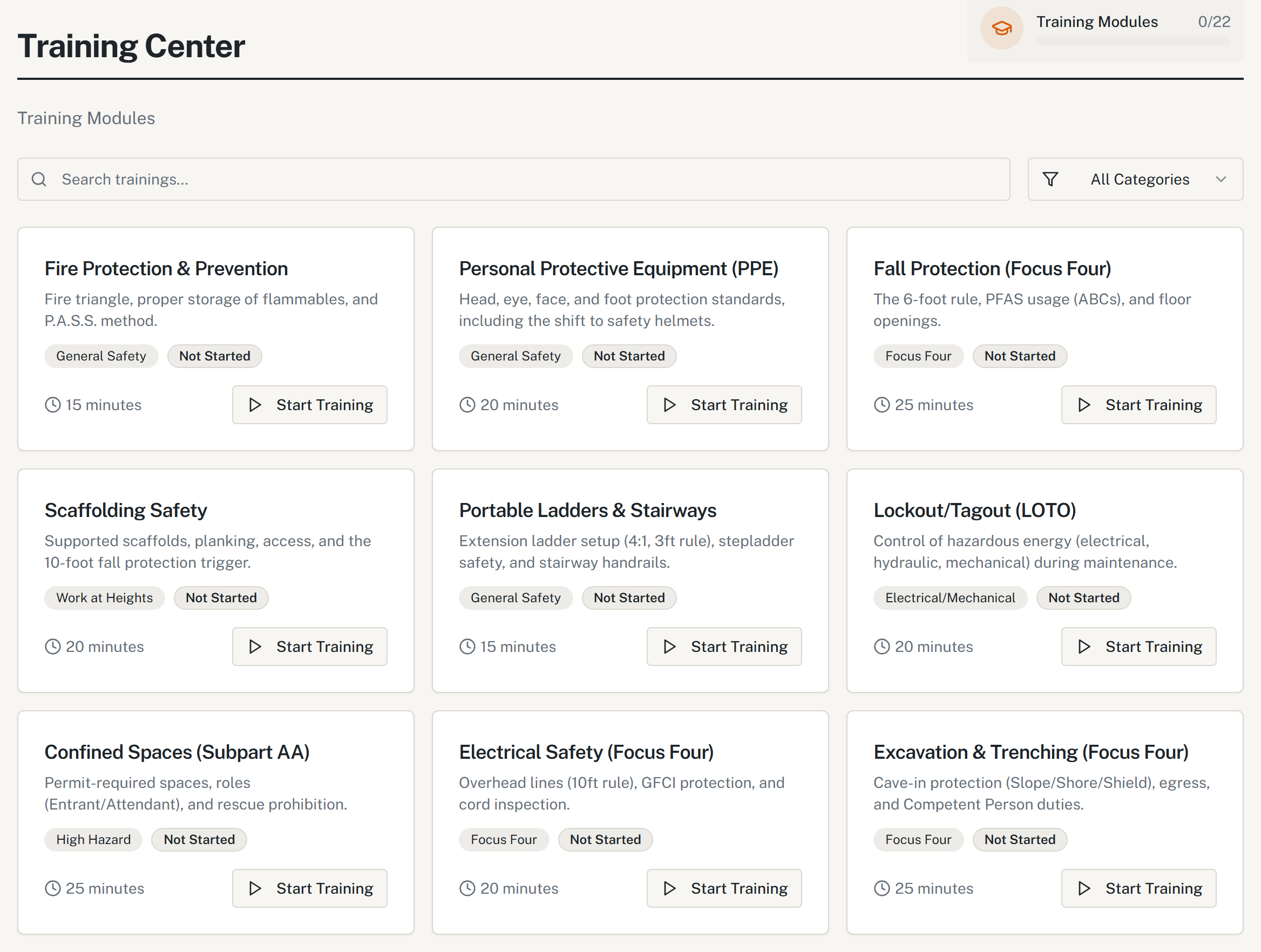1261x952 pixels.
Task: Click clock icon on Confined Spaces card
Action: tap(52, 888)
